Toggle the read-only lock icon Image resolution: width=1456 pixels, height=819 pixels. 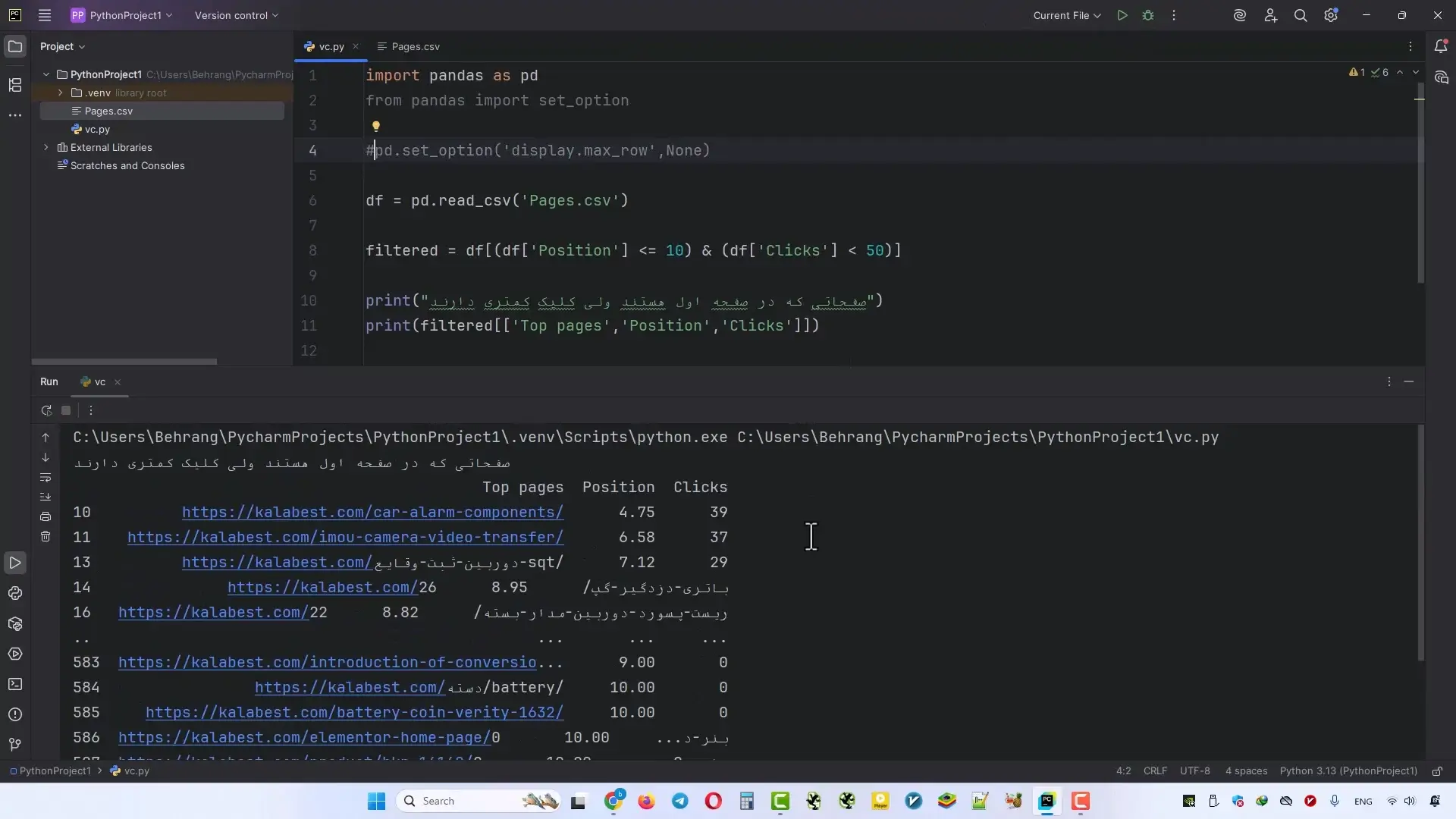tap(1437, 771)
